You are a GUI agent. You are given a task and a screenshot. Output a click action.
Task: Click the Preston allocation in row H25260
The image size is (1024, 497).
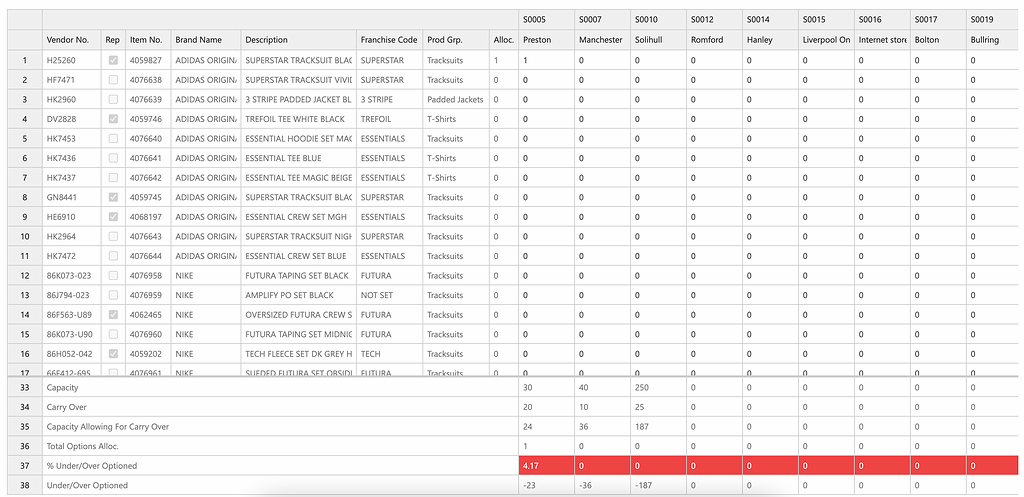click(x=546, y=60)
